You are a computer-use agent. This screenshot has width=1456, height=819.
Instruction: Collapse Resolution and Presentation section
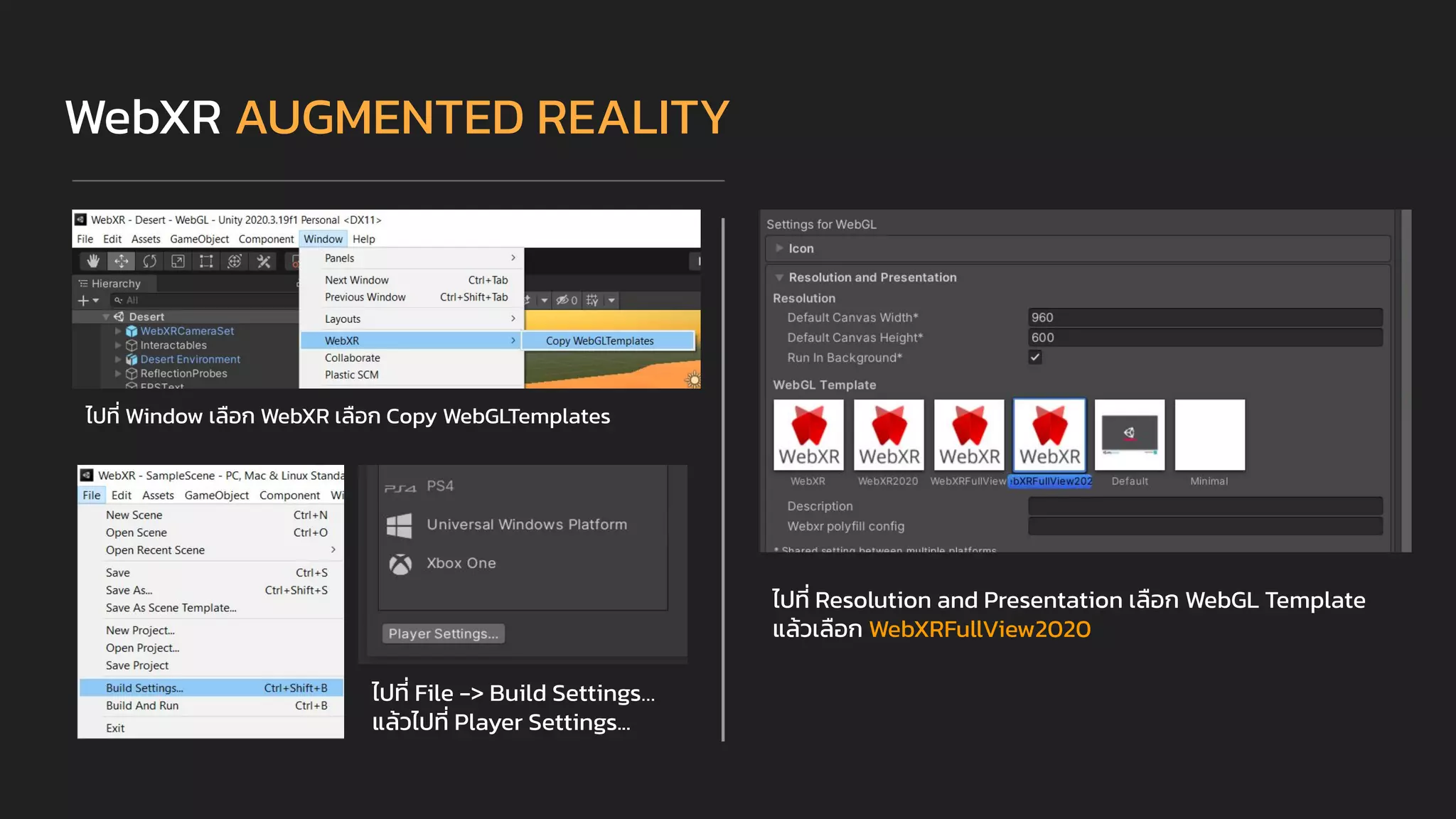(779, 277)
